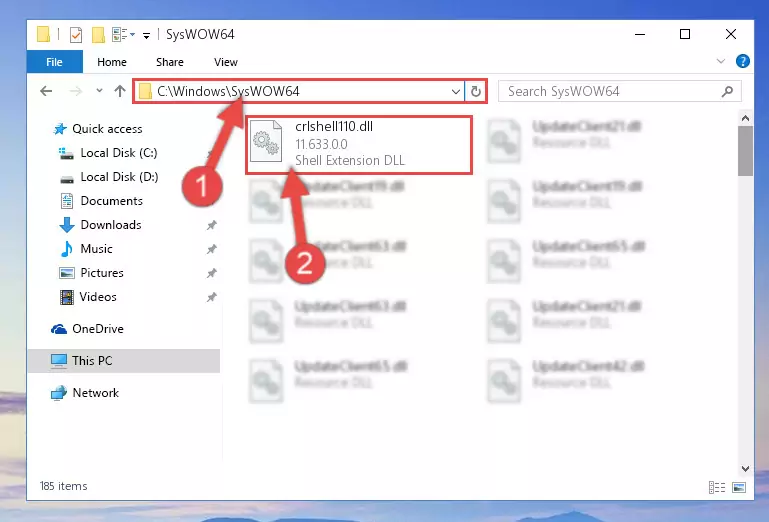769x522 pixels.
Task: Click the file list scrollbar up arrow
Action: (x=745, y=118)
